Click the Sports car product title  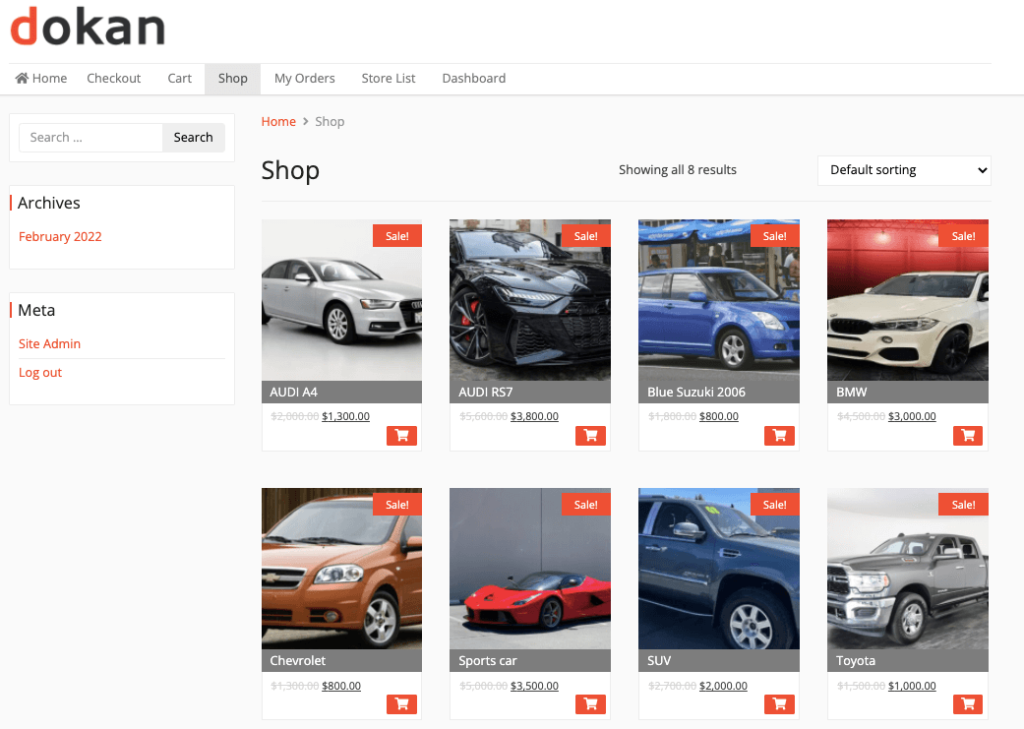(487, 660)
